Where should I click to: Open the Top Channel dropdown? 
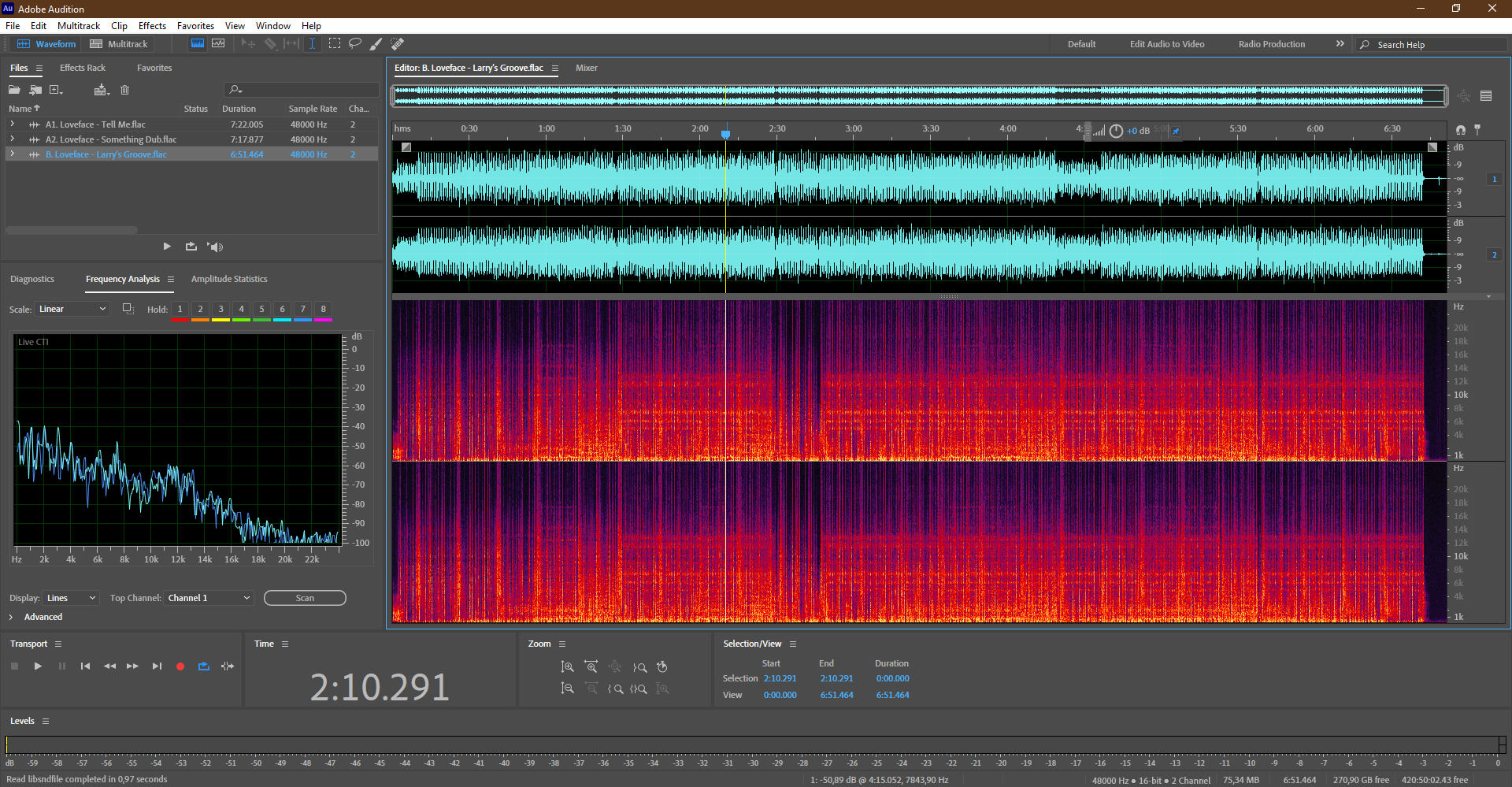(209, 598)
